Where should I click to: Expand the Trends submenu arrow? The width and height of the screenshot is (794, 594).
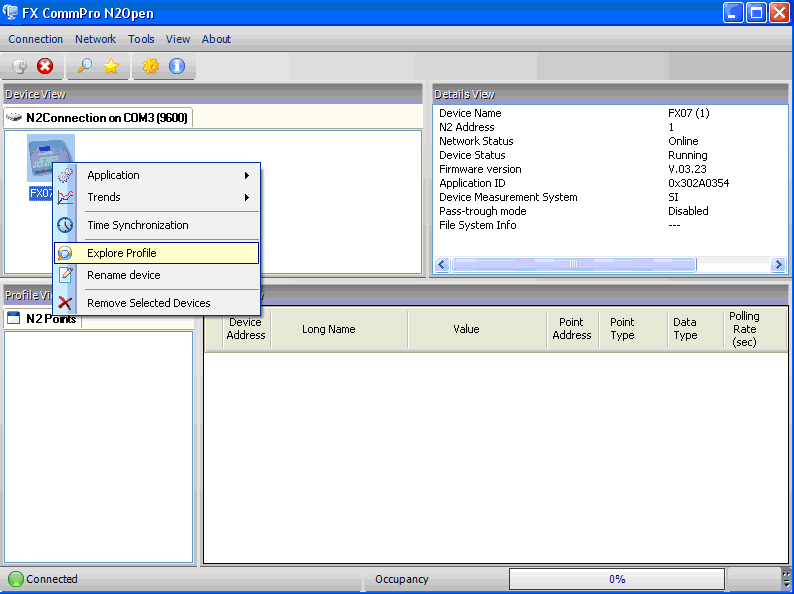(x=247, y=197)
